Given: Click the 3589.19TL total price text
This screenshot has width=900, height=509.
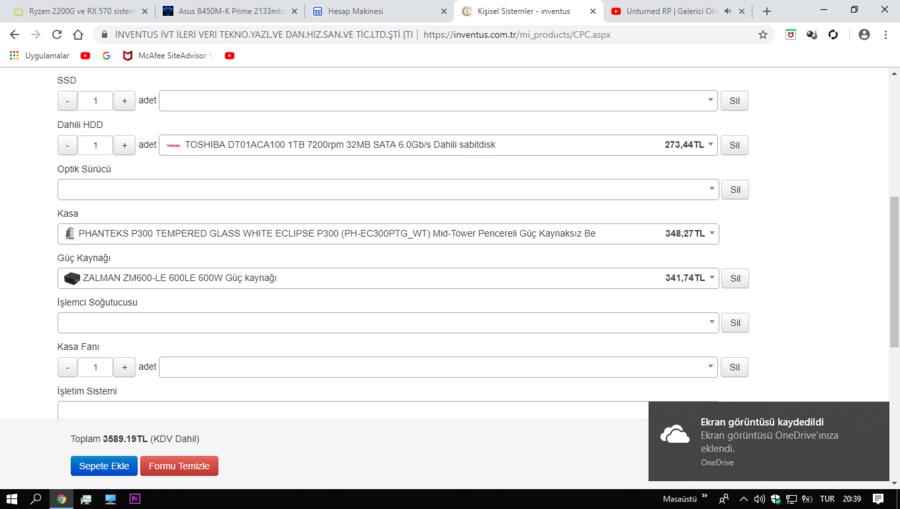Looking at the screenshot, I should [125, 438].
